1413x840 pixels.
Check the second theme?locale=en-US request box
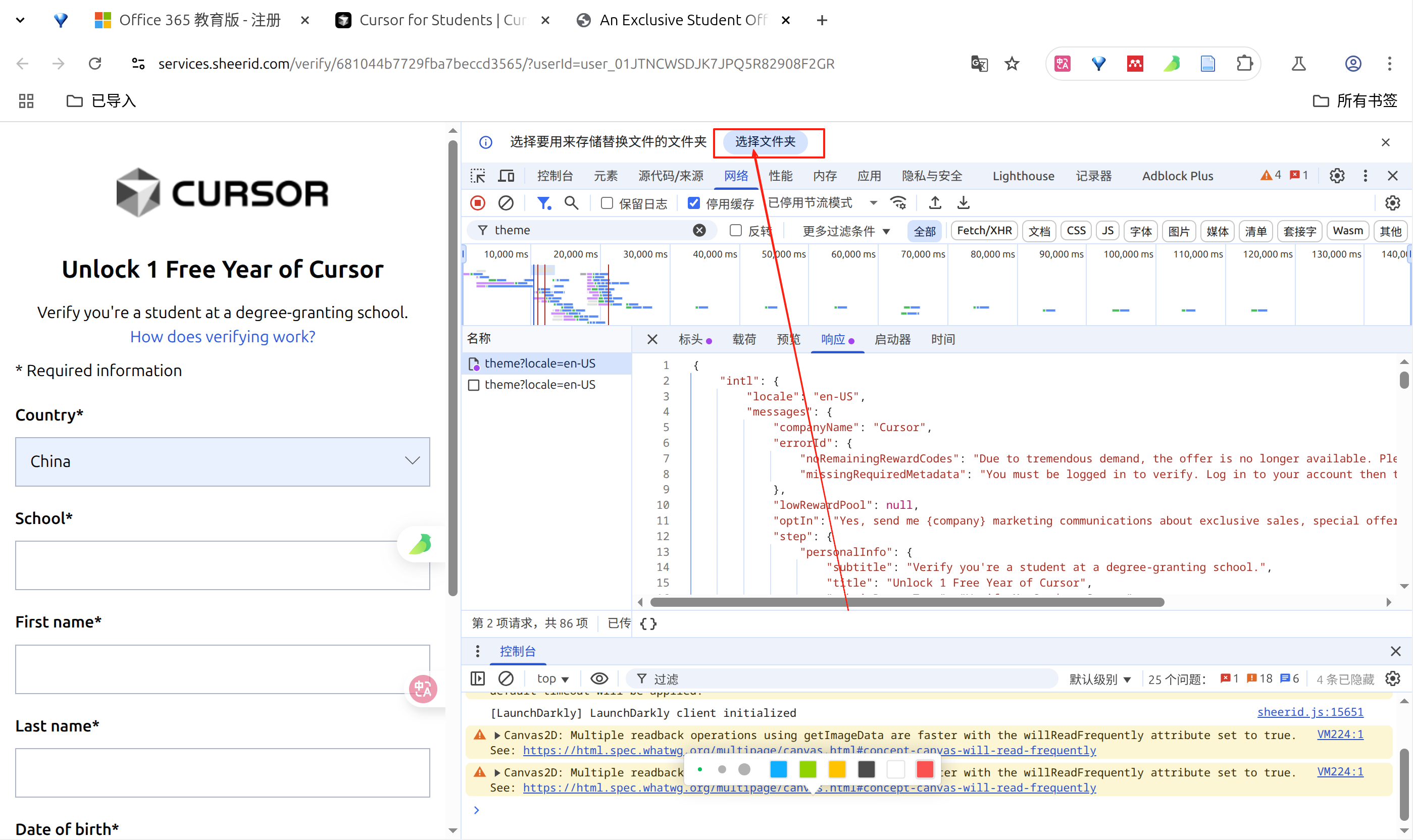474,386
